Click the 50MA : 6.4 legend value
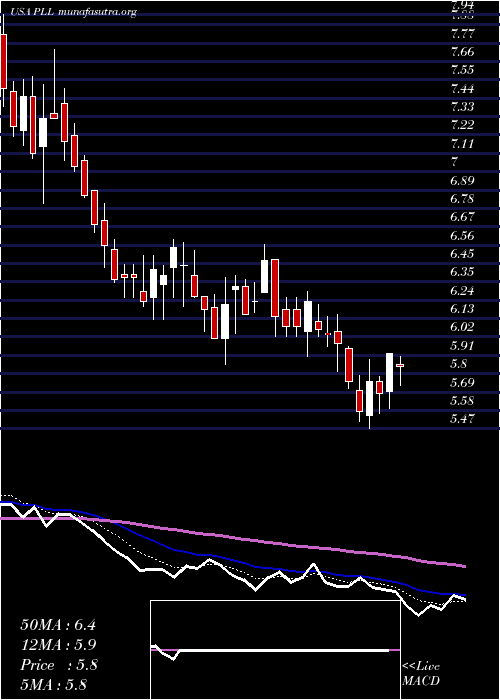The width and height of the screenshot is (500, 700). click(x=58, y=625)
